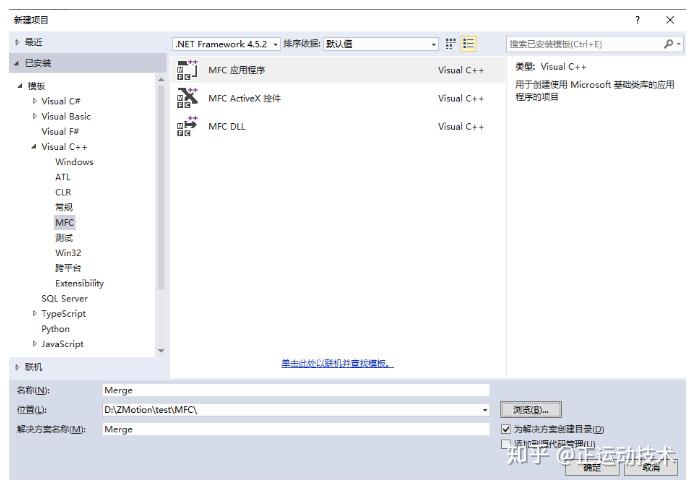Collapse the 模板 tree node
694x484 pixels.
click(20, 86)
